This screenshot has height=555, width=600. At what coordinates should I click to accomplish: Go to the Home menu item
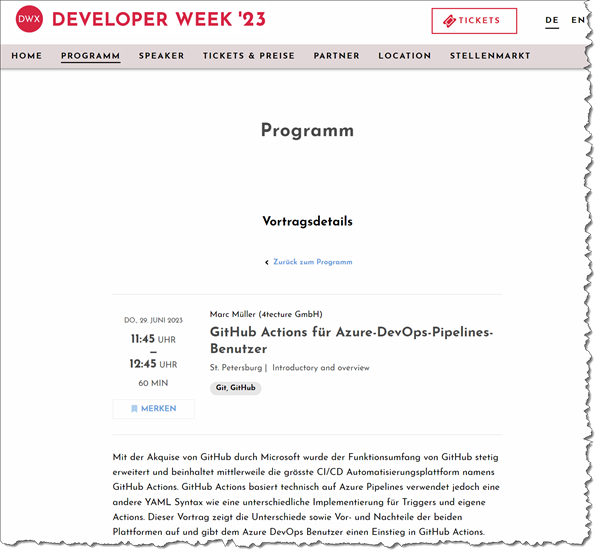pos(27,56)
